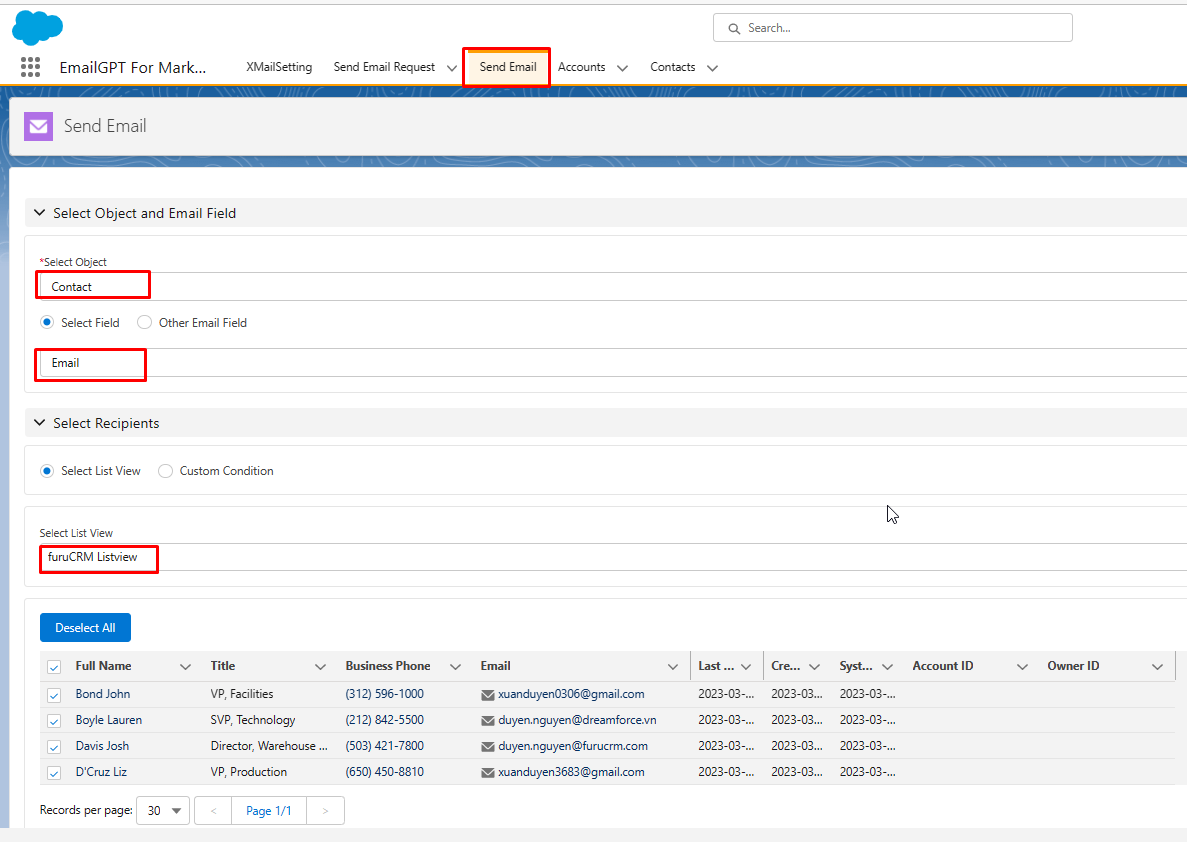
Task: Click the Page 1/1 indicator
Action: point(269,811)
